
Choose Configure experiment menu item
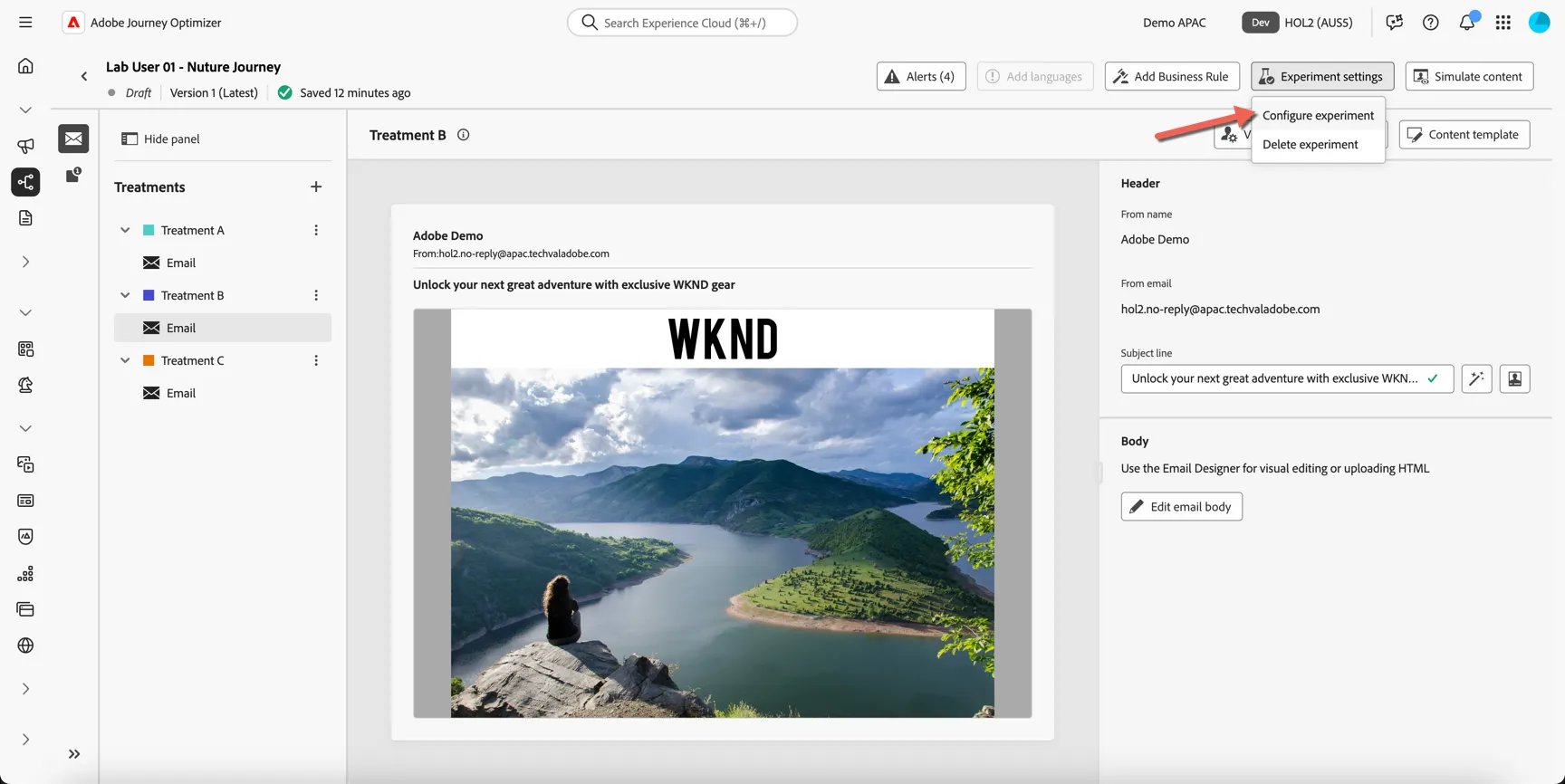coord(1318,115)
